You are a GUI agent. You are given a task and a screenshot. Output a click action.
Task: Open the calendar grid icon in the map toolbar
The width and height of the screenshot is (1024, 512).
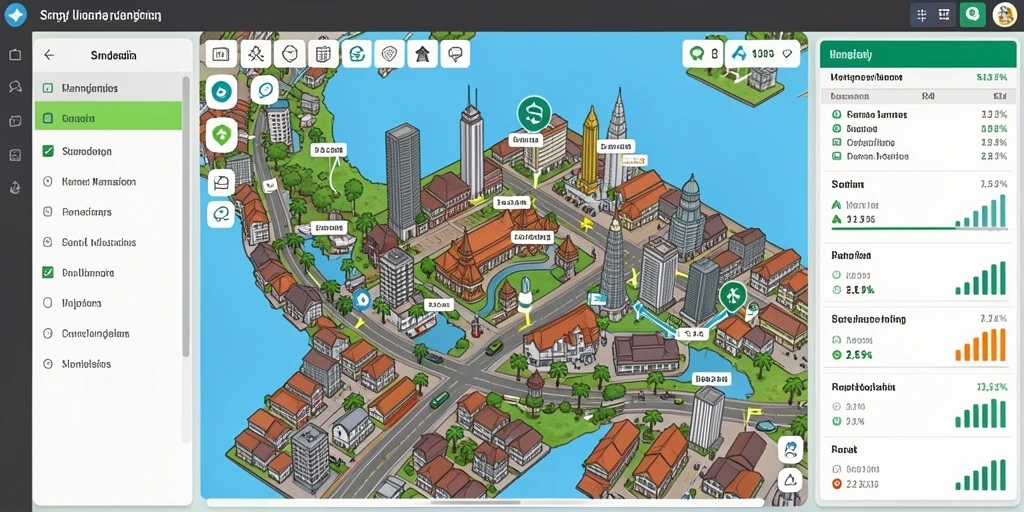[x=323, y=54]
